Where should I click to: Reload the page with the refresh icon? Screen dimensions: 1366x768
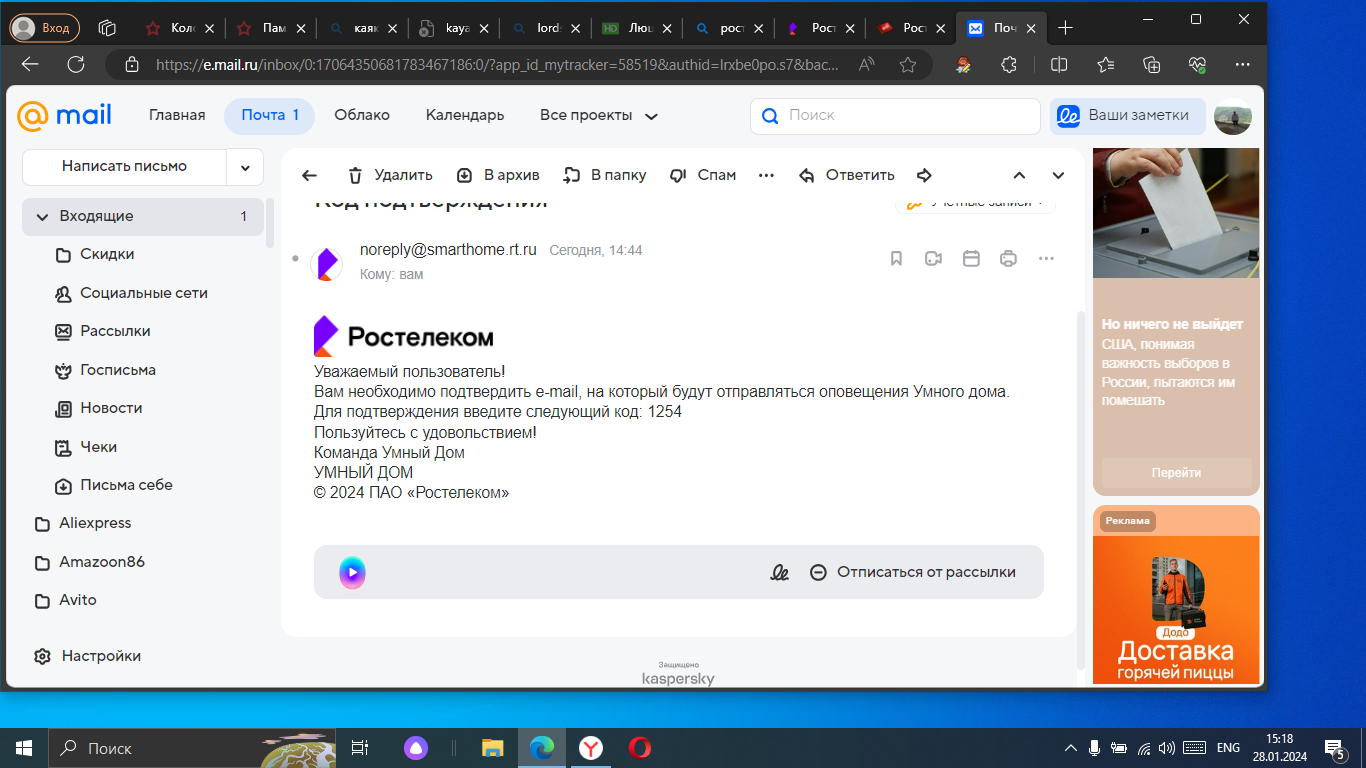75,64
